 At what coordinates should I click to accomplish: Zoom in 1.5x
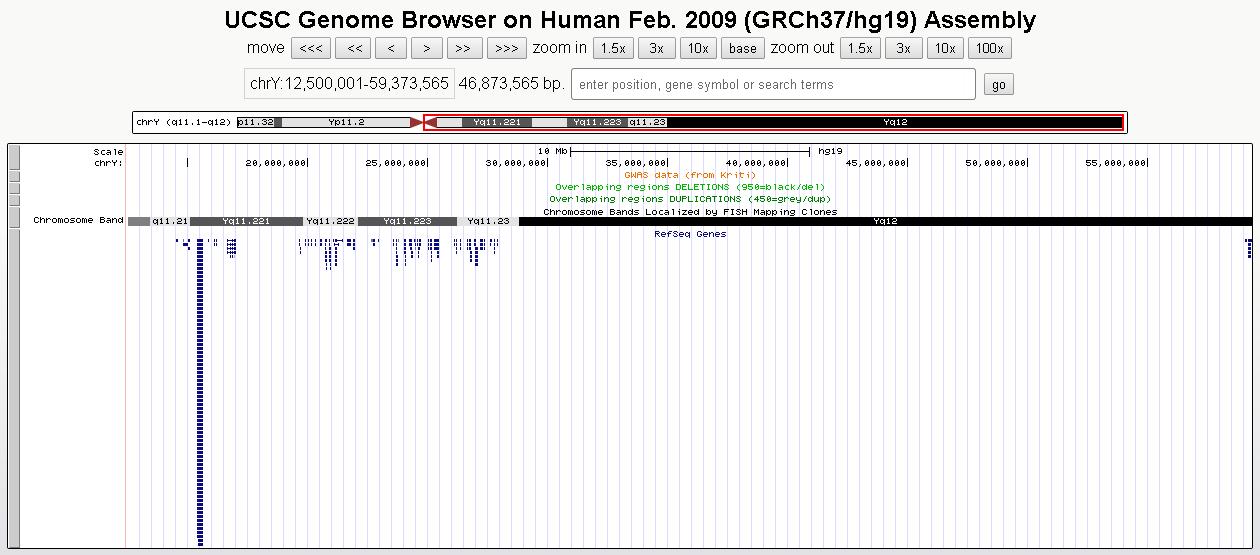click(x=613, y=48)
